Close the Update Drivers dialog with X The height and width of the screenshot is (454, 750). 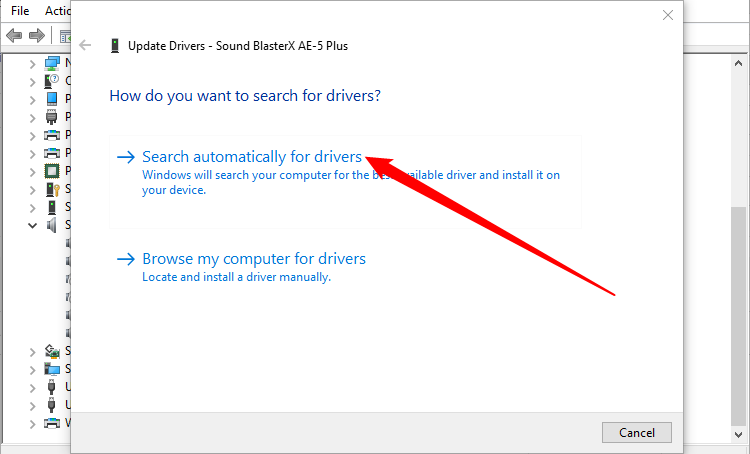[668, 15]
